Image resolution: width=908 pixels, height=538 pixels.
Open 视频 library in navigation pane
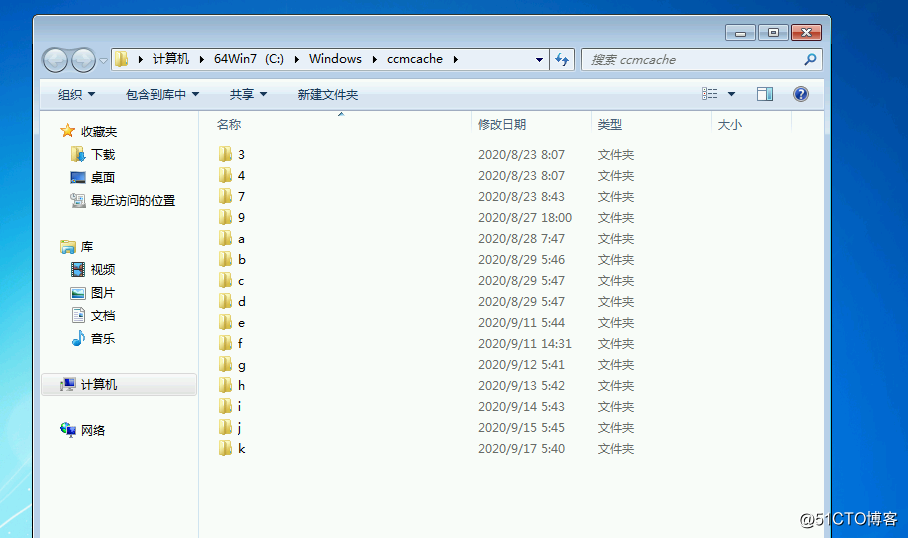pos(103,270)
